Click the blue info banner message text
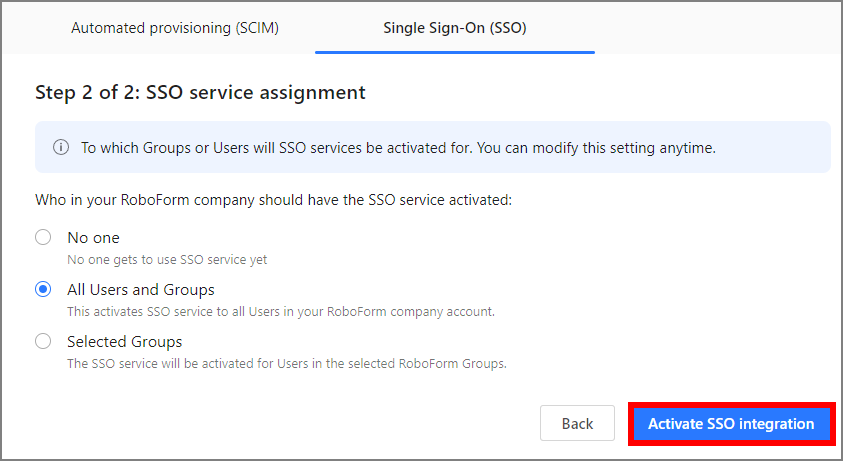The height and width of the screenshot is (461, 843). pyautogui.click(x=398, y=148)
